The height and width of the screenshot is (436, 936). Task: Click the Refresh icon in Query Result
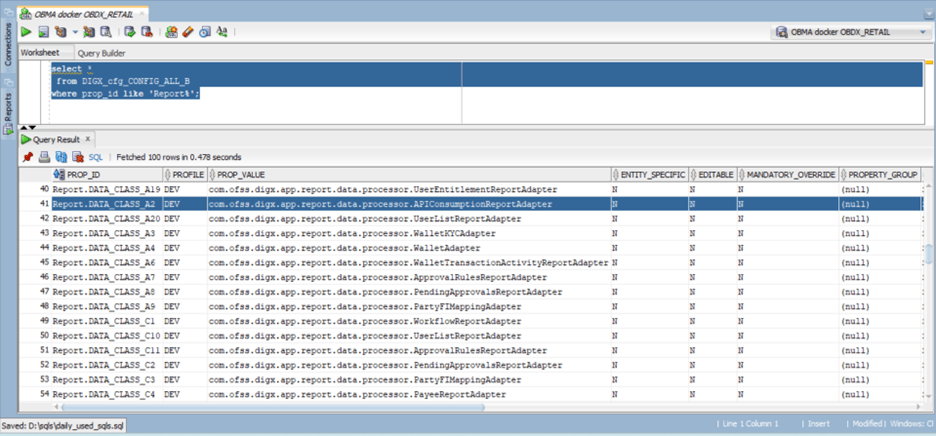coord(61,157)
